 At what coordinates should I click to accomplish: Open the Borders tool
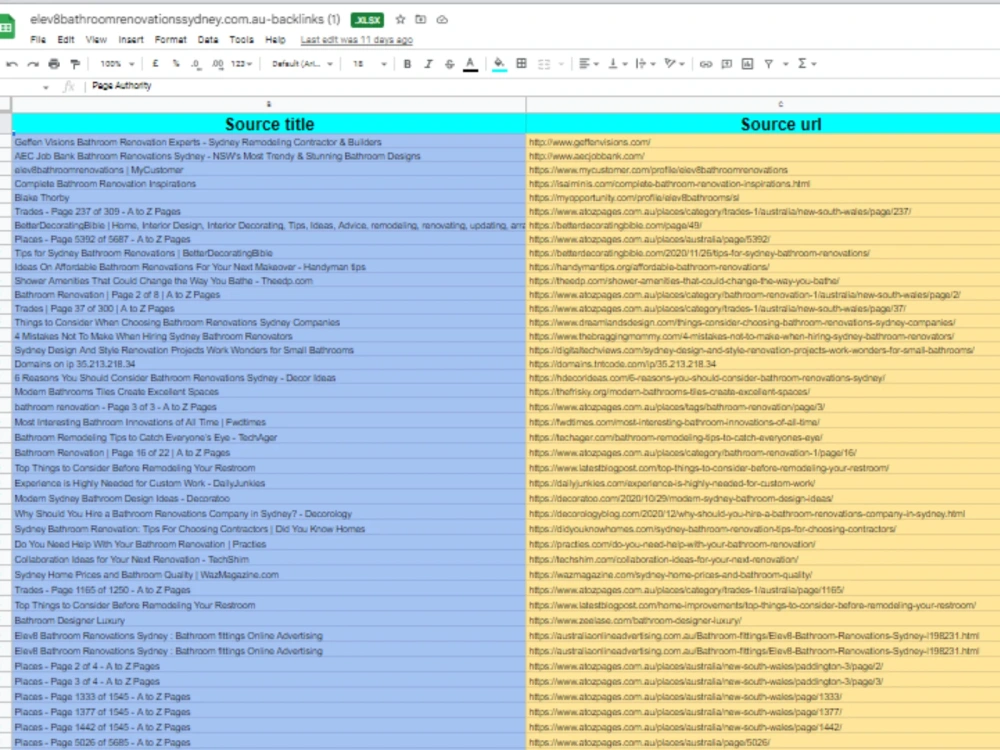[x=522, y=64]
